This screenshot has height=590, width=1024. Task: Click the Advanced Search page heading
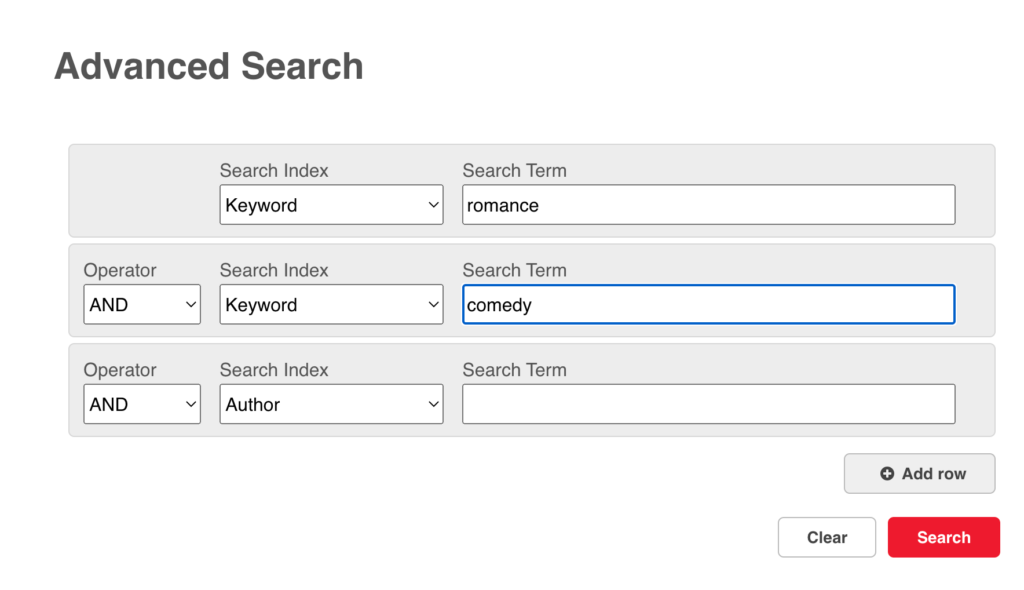[x=208, y=67]
